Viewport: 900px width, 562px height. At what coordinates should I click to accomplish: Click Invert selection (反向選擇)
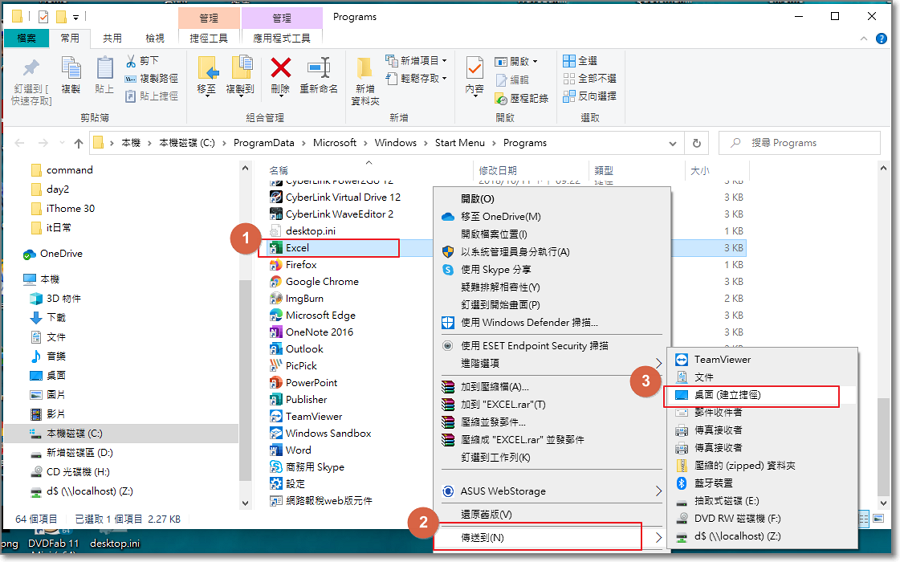click(589, 96)
